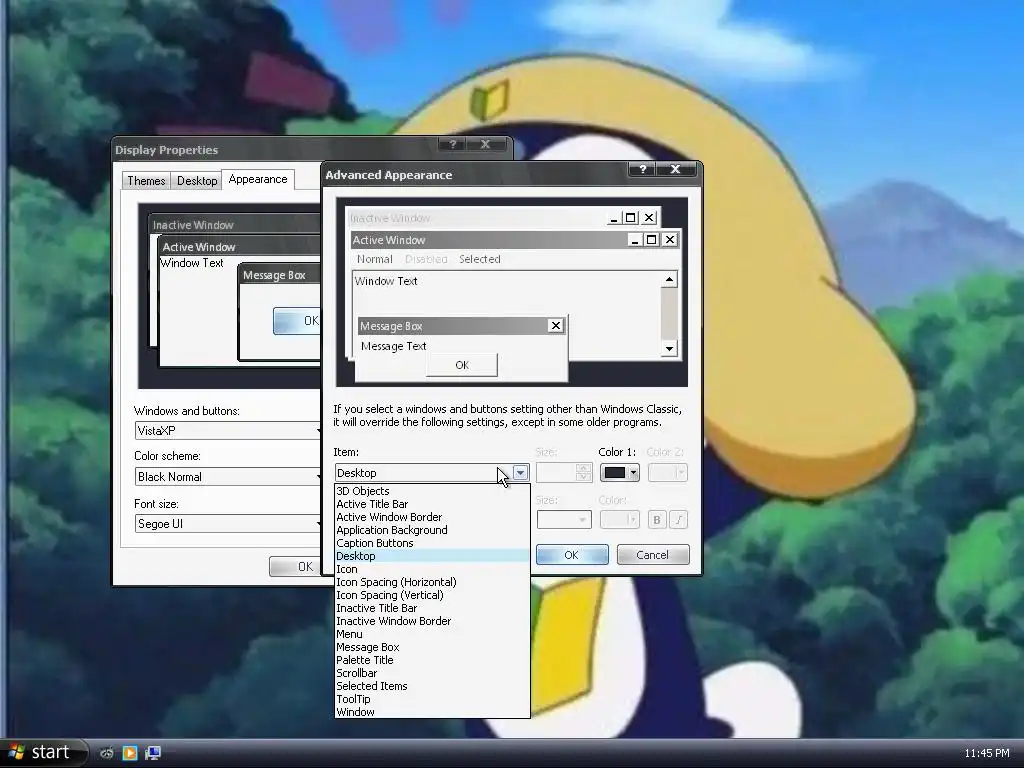Open the Windows start button
The width and height of the screenshot is (1024, 768).
[43, 753]
